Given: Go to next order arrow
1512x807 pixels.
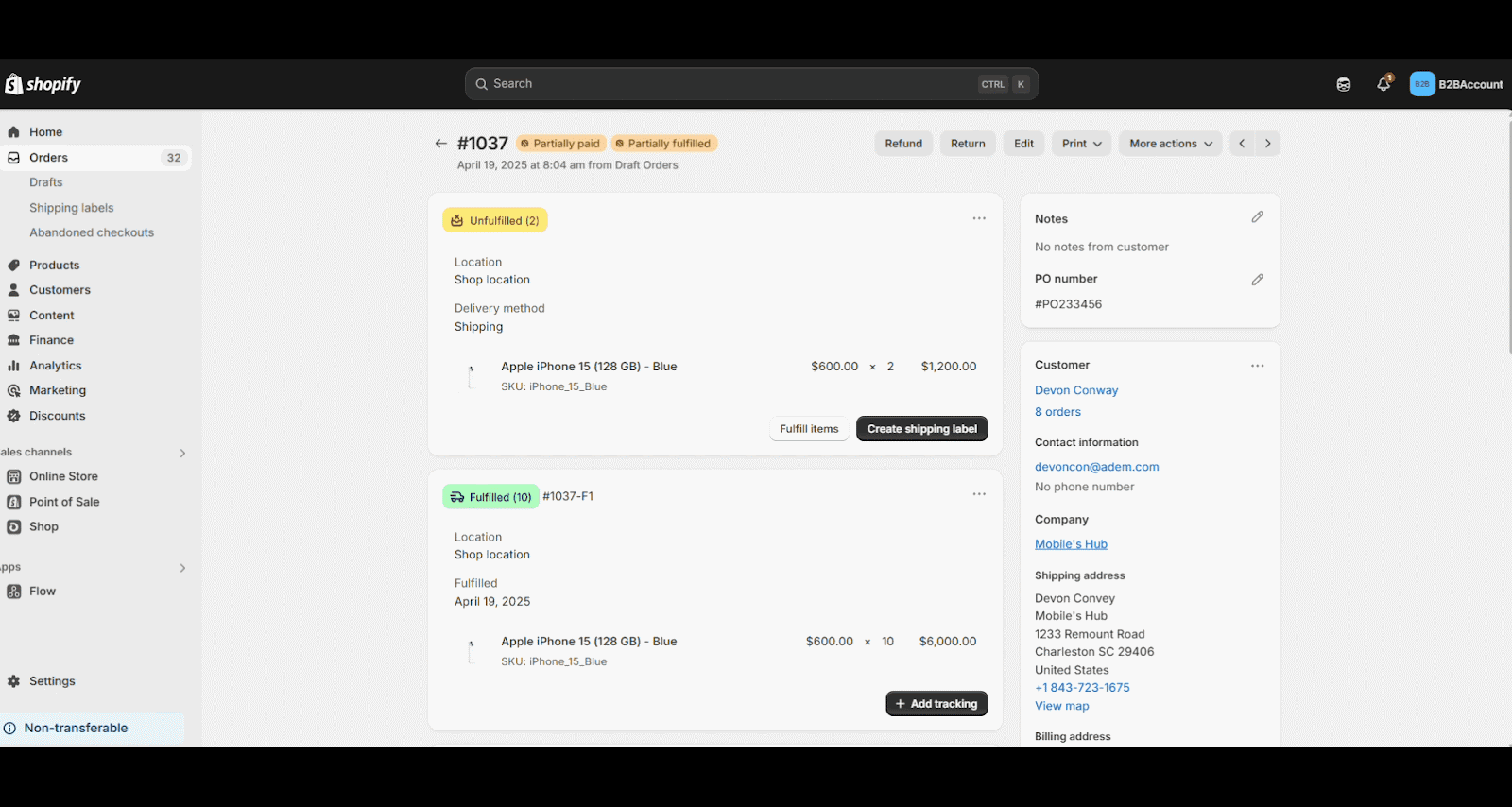Looking at the screenshot, I should tap(1267, 144).
